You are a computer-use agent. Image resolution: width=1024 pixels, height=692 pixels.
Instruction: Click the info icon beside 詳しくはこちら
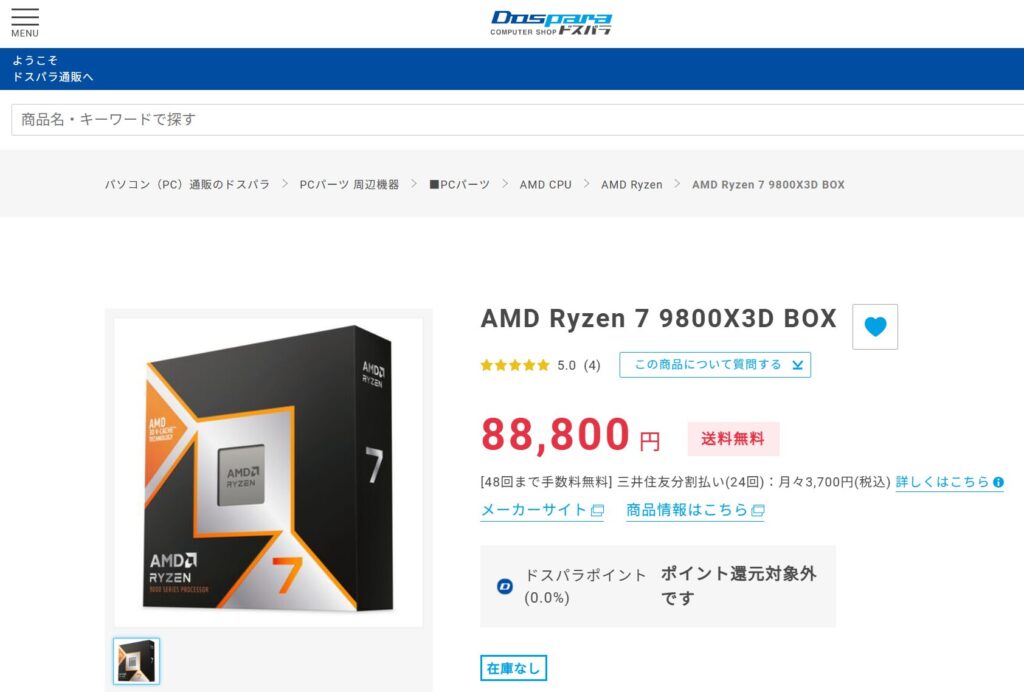(x=998, y=482)
